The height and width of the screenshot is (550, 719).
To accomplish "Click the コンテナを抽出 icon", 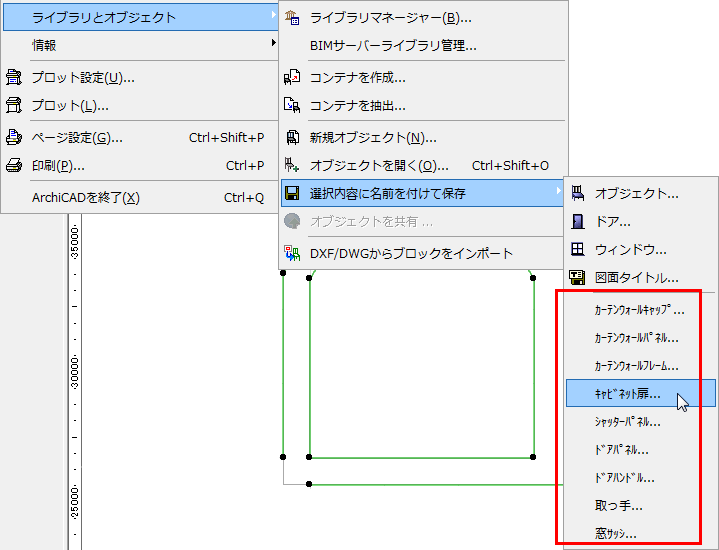I will (x=292, y=106).
